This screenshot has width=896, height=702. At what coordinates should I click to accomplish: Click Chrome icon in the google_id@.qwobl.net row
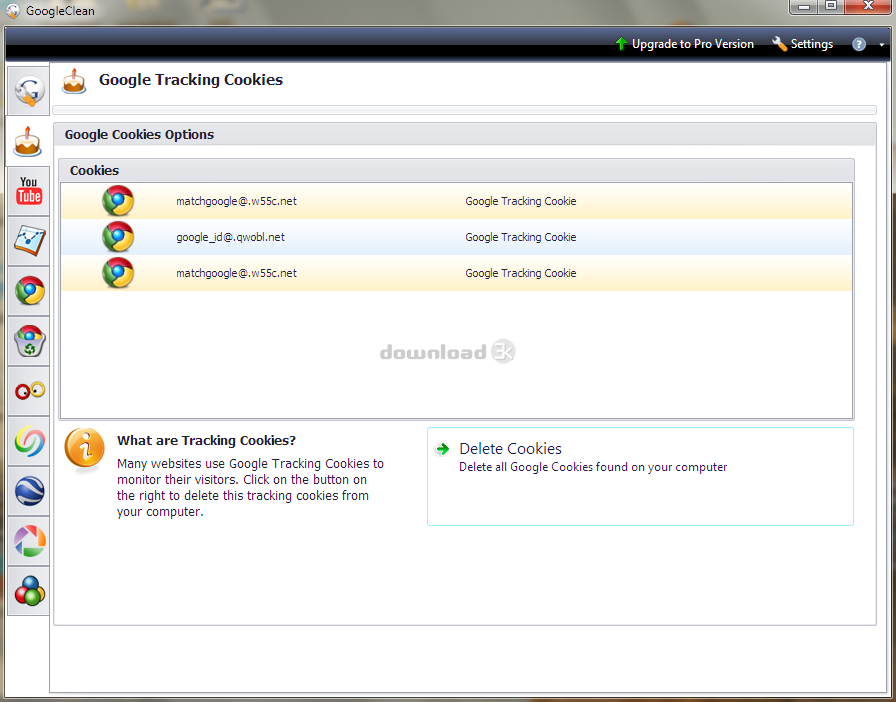pyautogui.click(x=118, y=237)
